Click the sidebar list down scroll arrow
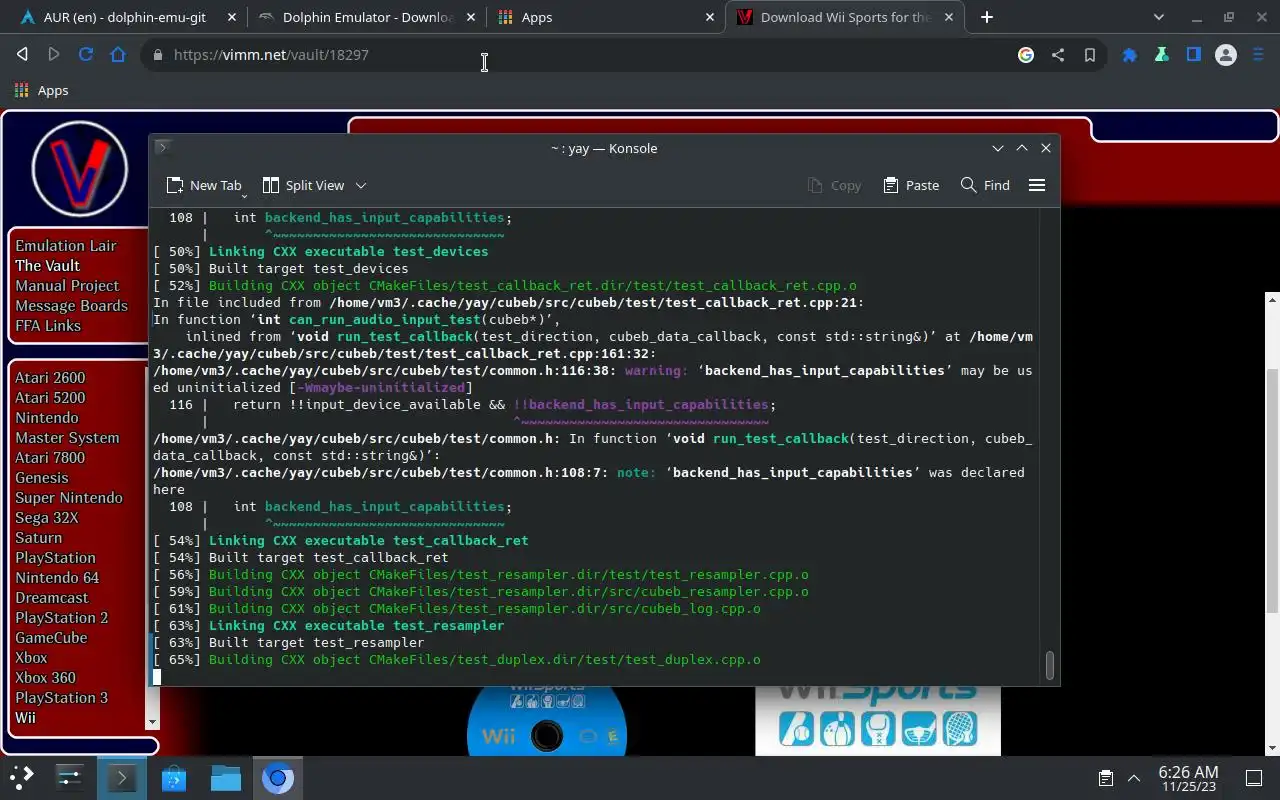The image size is (1280, 800). [152, 722]
